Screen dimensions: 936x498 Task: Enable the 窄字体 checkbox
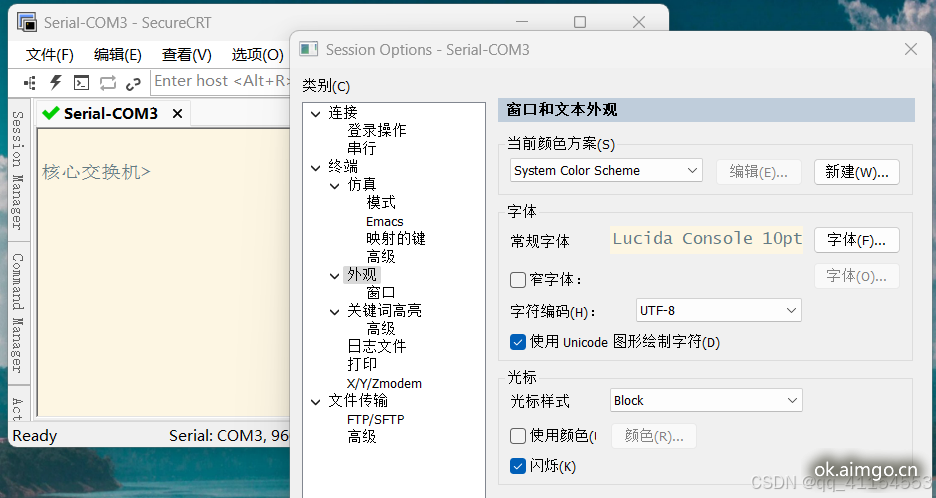pyautogui.click(x=518, y=280)
